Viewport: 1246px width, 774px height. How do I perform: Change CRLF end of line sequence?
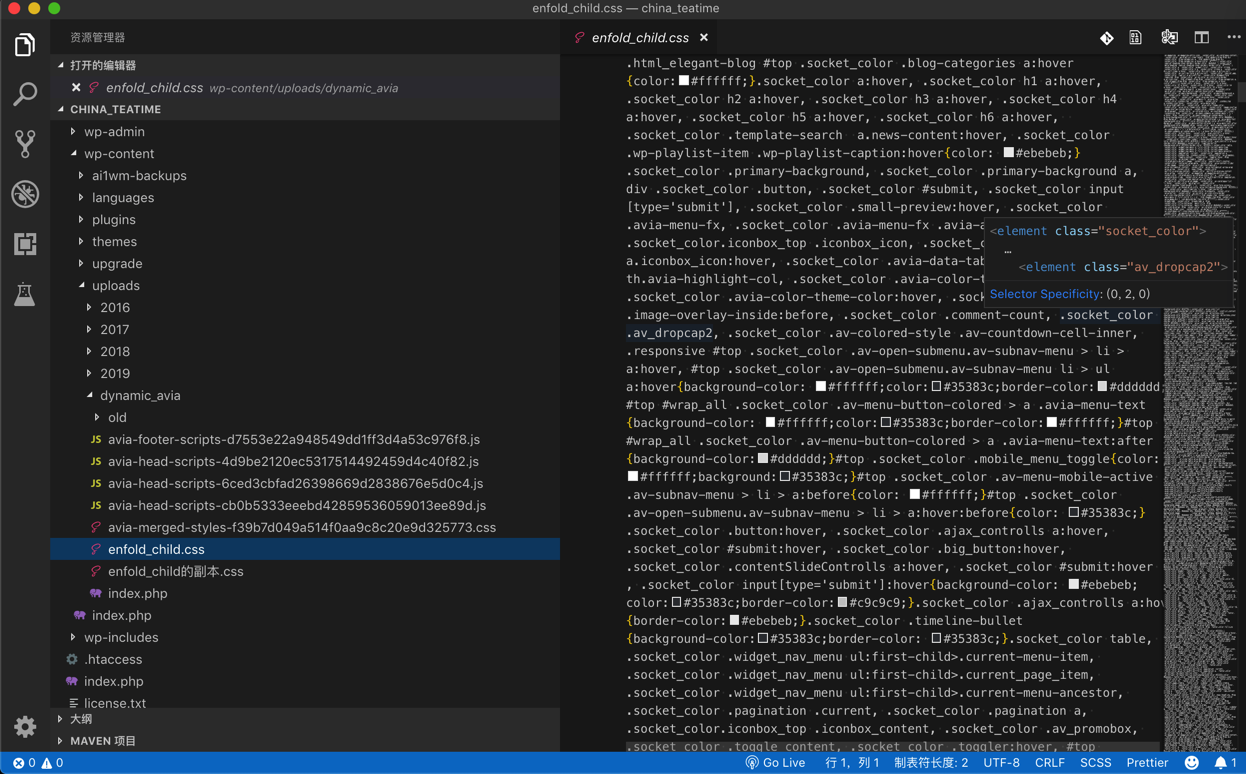tap(1050, 763)
